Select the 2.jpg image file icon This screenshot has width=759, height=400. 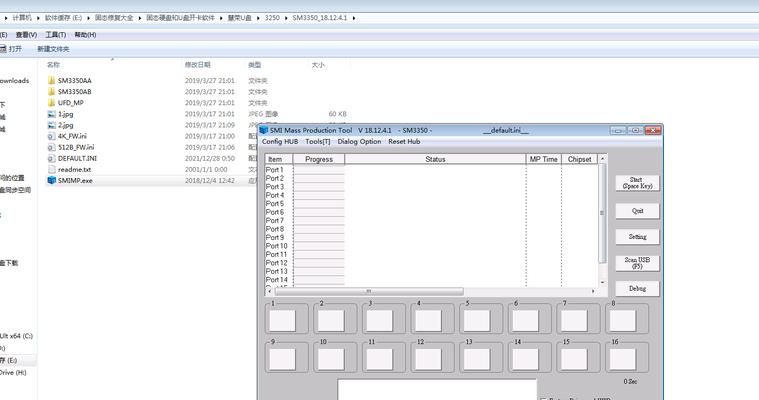tap(52, 125)
